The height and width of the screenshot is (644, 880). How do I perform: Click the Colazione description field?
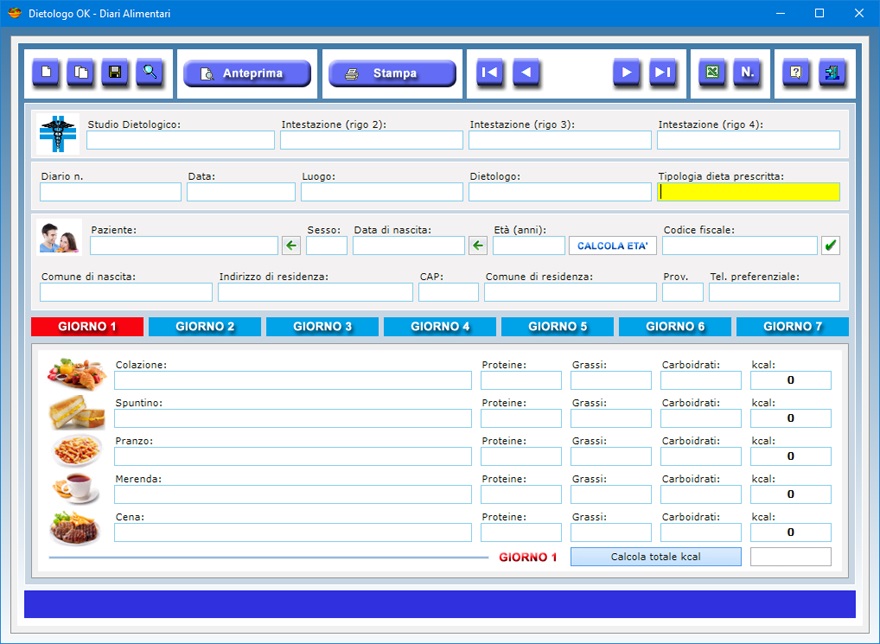tap(293, 381)
